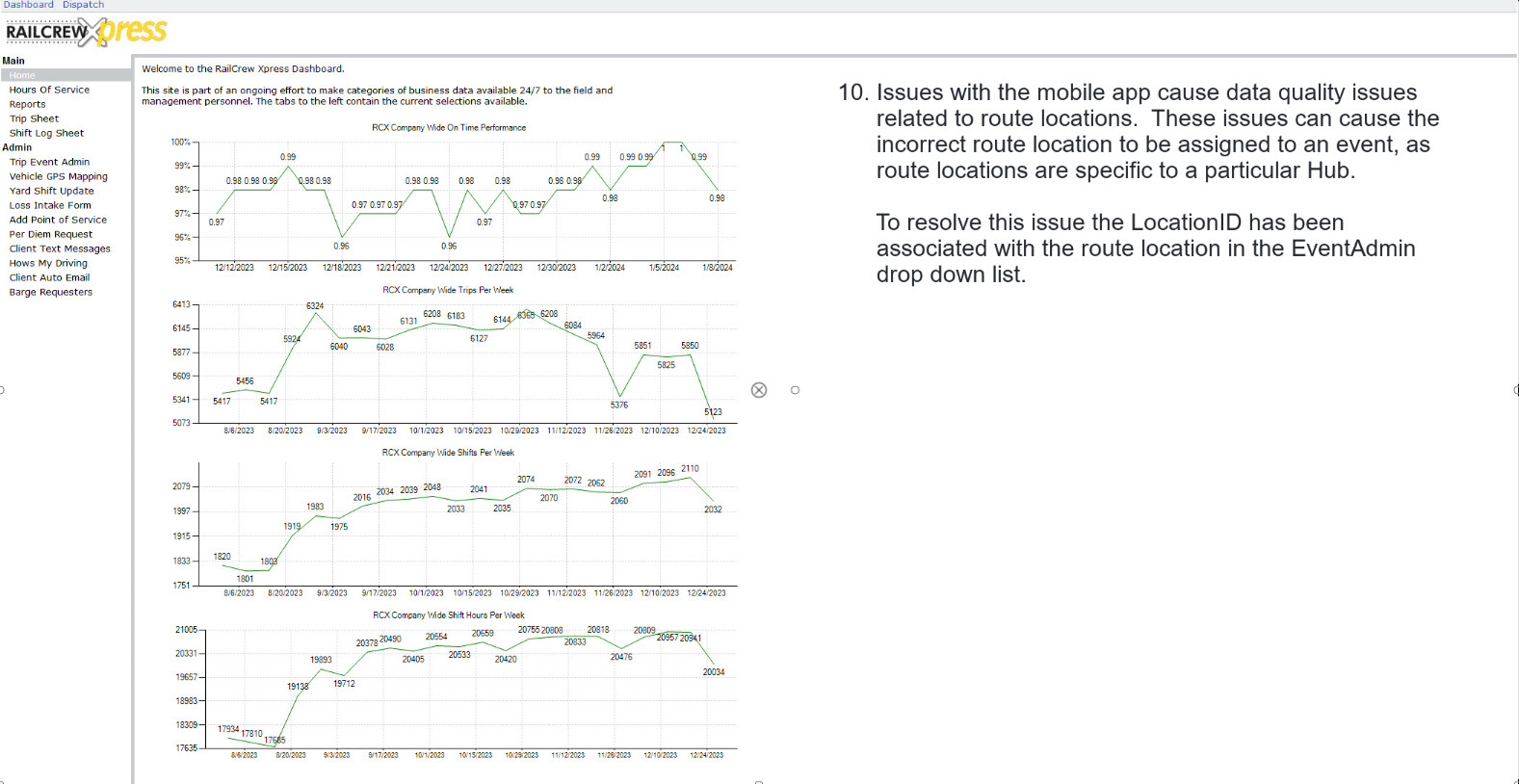Click the LocationID resolution paragraph

coord(1145,248)
